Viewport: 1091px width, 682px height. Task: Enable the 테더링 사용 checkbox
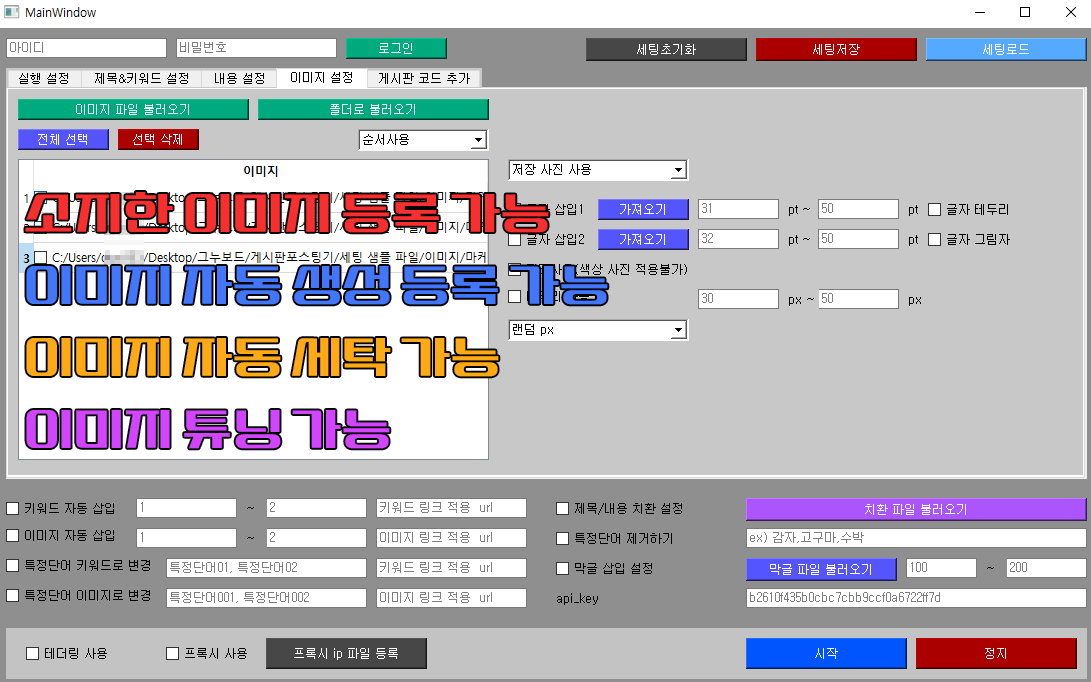tap(32, 654)
